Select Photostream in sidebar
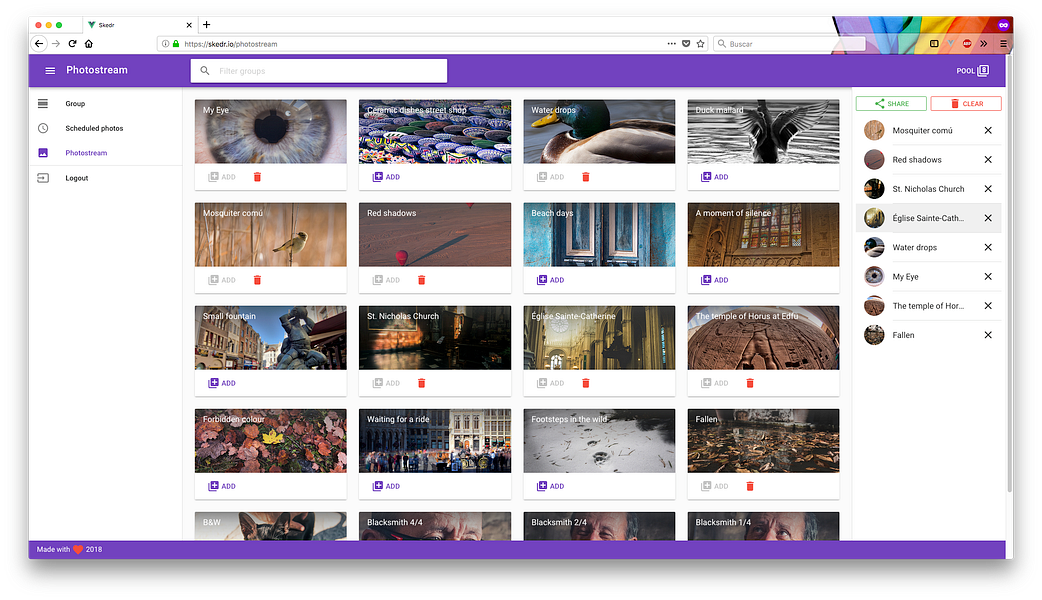Viewport: 1042px width, 600px height. click(86, 153)
